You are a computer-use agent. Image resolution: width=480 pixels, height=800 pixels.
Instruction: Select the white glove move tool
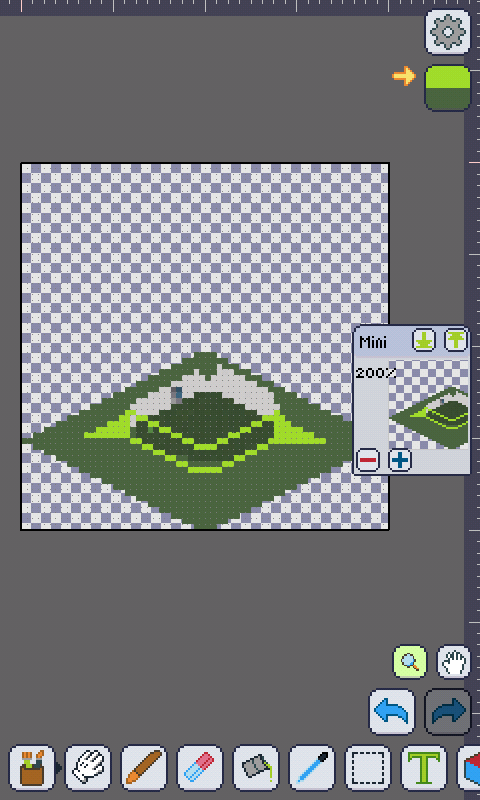pyautogui.click(x=88, y=768)
